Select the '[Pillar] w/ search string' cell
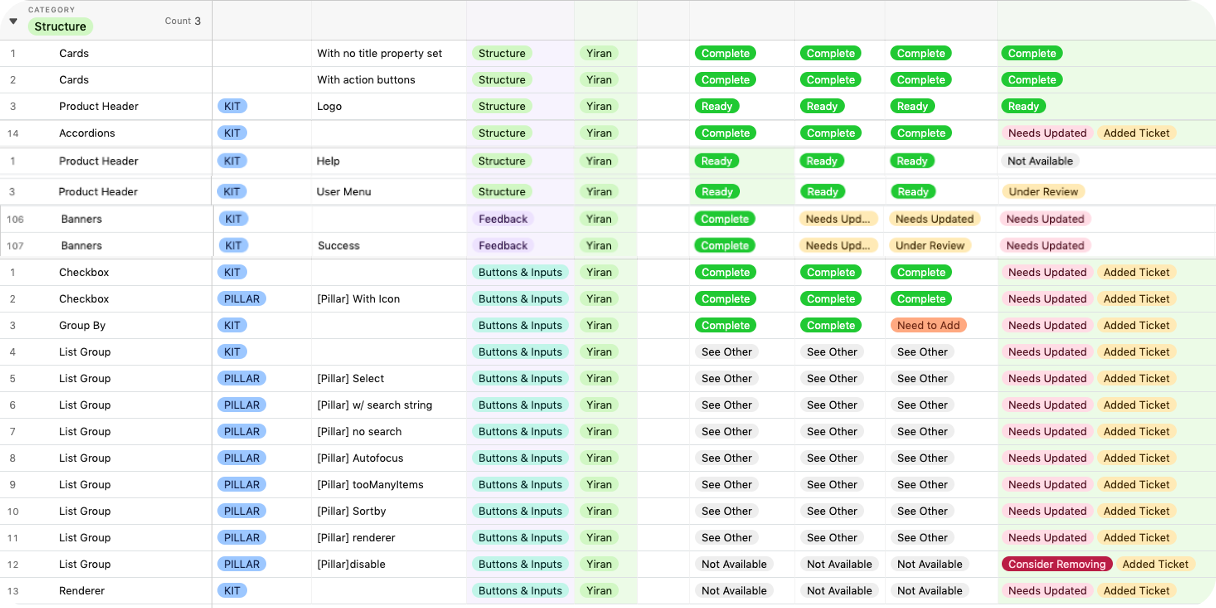This screenshot has height=608, width=1216. [x=389, y=405]
